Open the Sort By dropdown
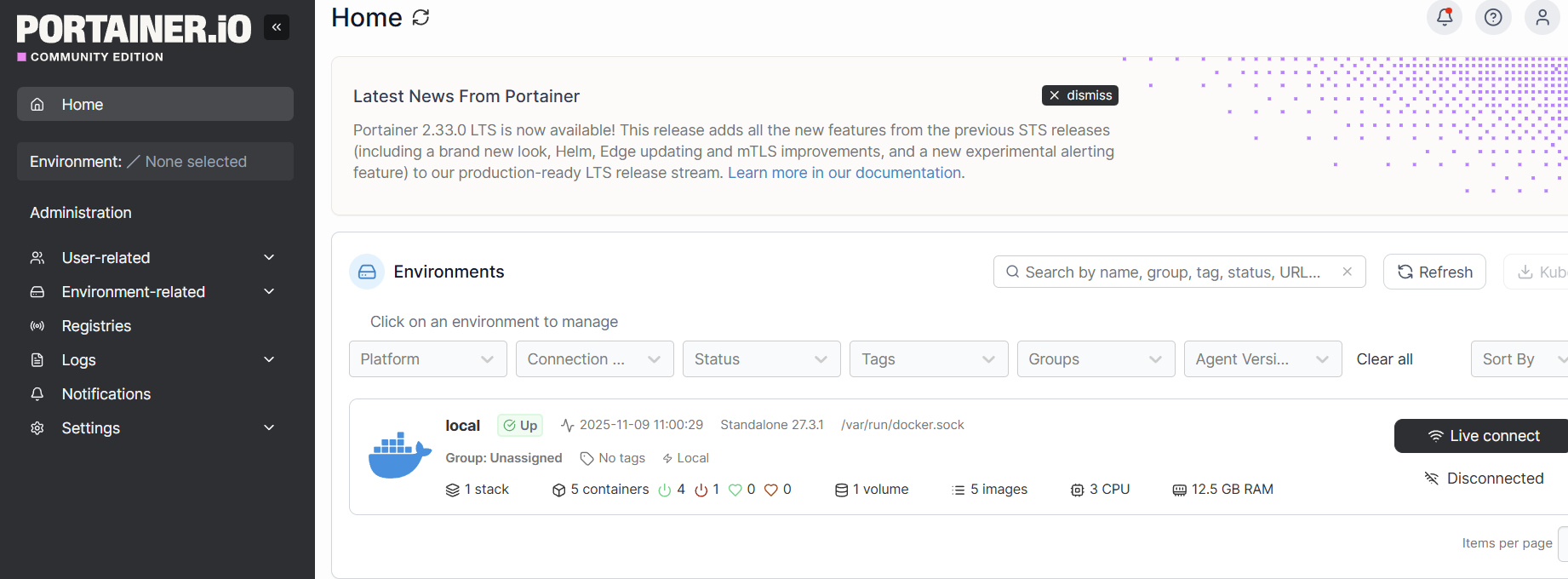This screenshot has width=1568, height=579. (1520, 358)
